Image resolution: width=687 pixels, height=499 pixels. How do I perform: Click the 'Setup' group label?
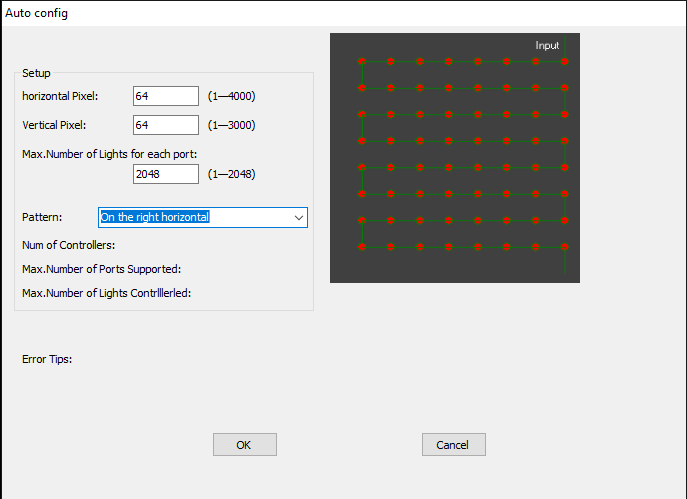pyautogui.click(x=36, y=73)
